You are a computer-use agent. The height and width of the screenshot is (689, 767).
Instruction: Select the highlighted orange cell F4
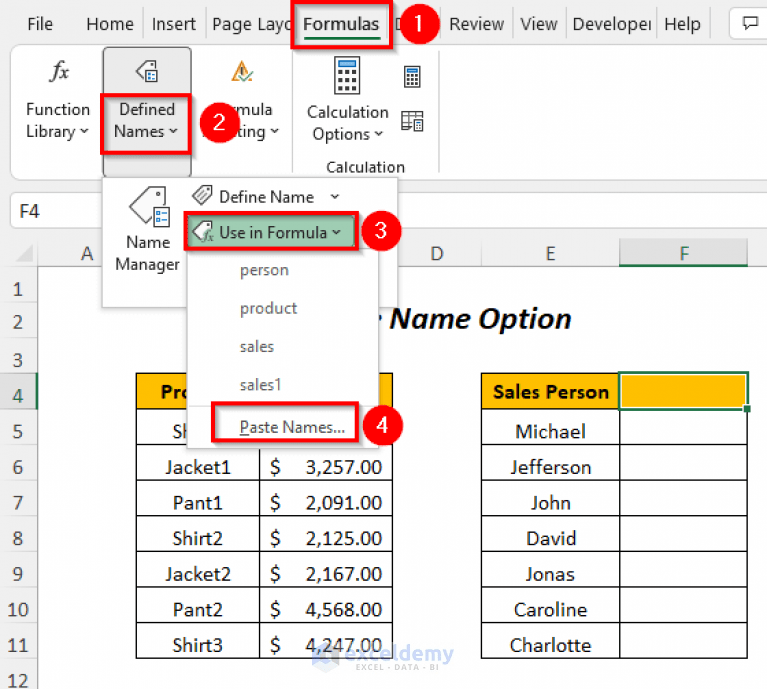[x=683, y=391]
